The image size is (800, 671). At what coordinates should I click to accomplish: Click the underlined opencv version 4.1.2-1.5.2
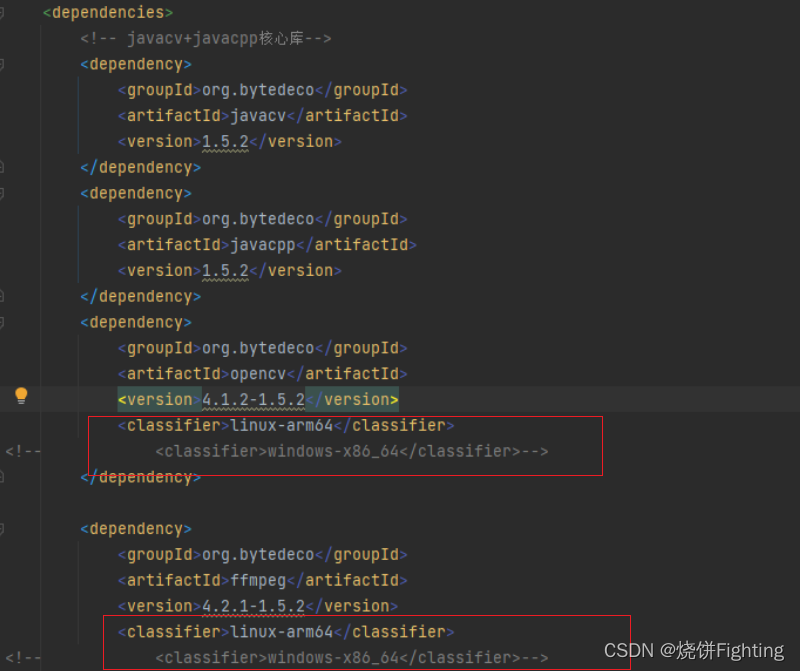coord(250,399)
